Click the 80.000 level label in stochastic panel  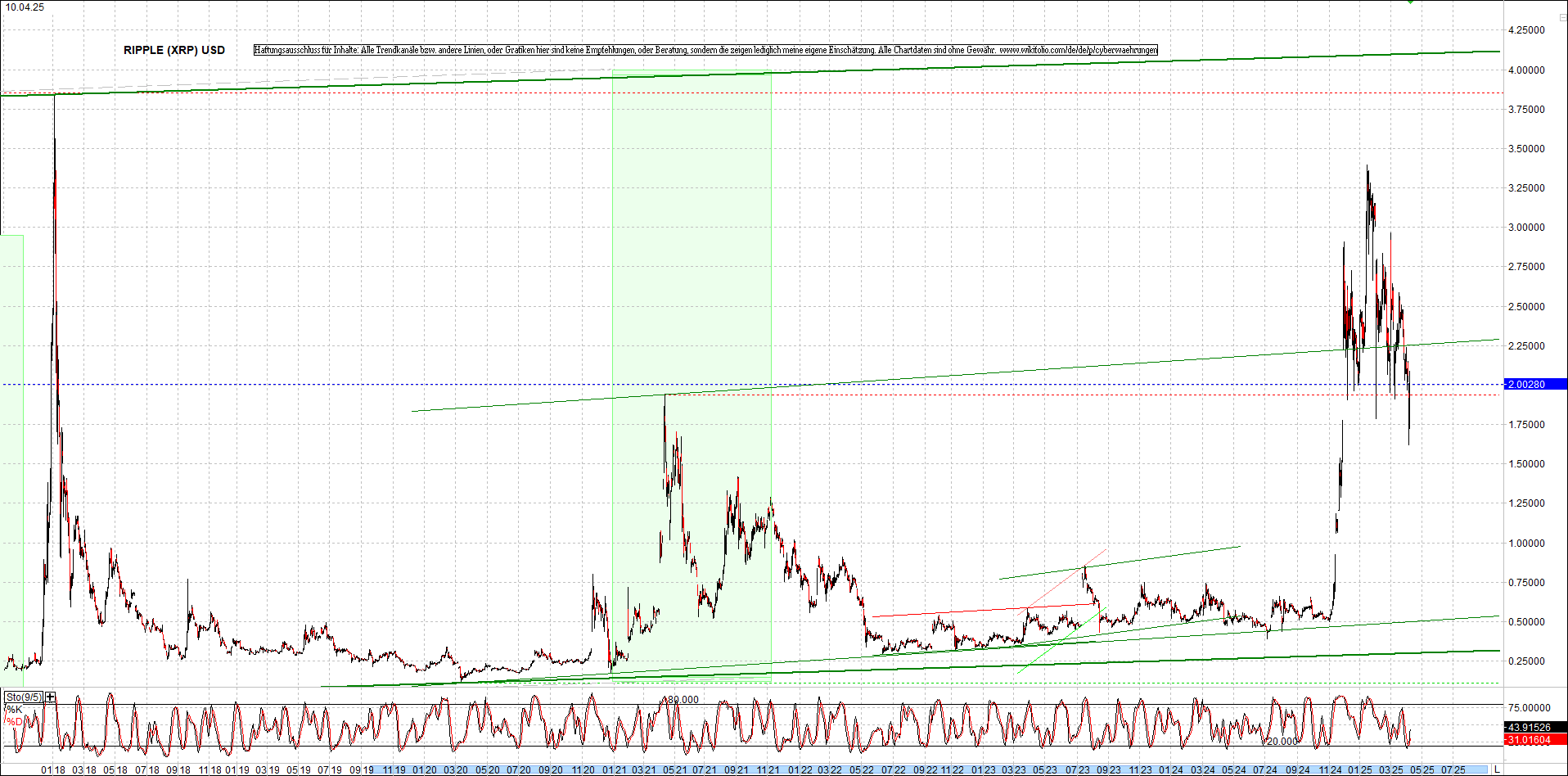(682, 700)
